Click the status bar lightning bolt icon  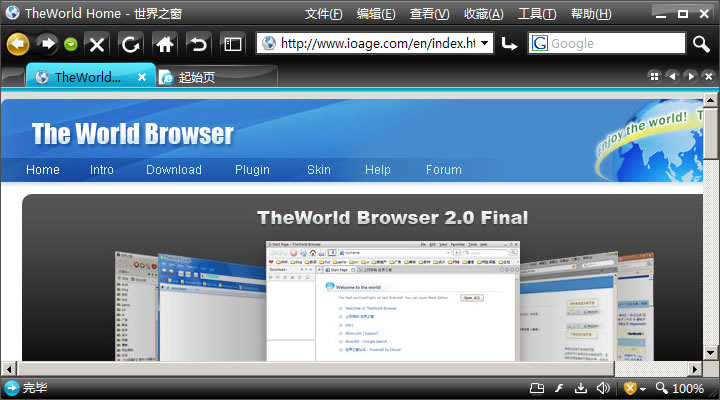(x=559, y=389)
